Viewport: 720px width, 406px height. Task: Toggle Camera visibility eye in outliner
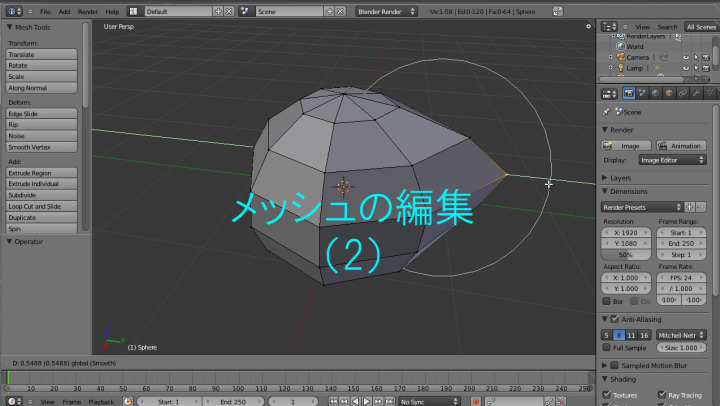[686, 57]
